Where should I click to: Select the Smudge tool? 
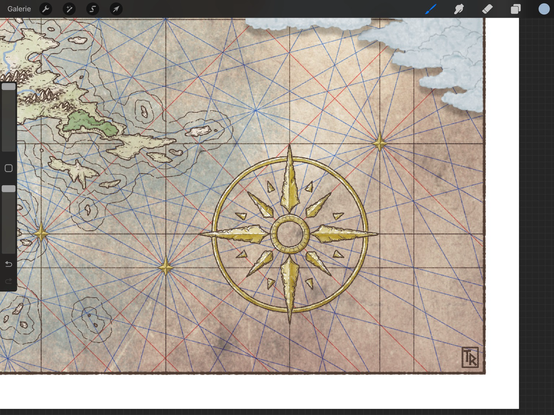coord(459,9)
